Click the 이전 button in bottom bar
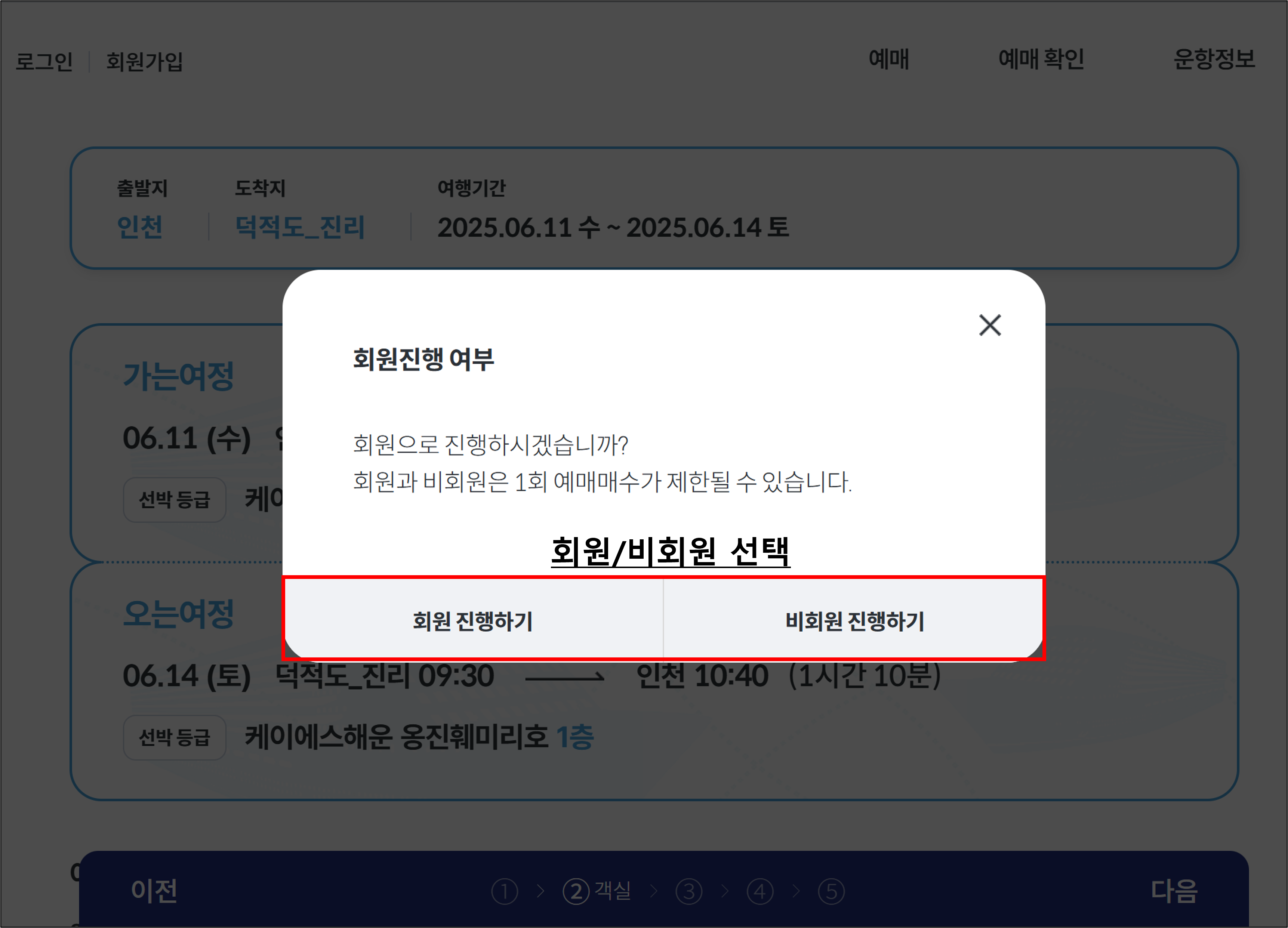 click(x=154, y=891)
